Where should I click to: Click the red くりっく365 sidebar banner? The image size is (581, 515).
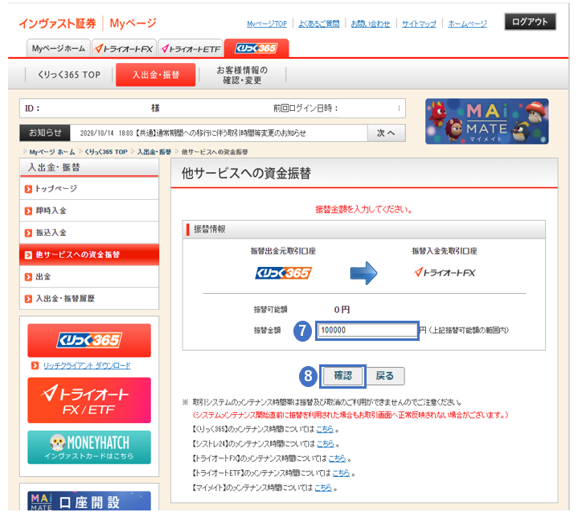89,340
